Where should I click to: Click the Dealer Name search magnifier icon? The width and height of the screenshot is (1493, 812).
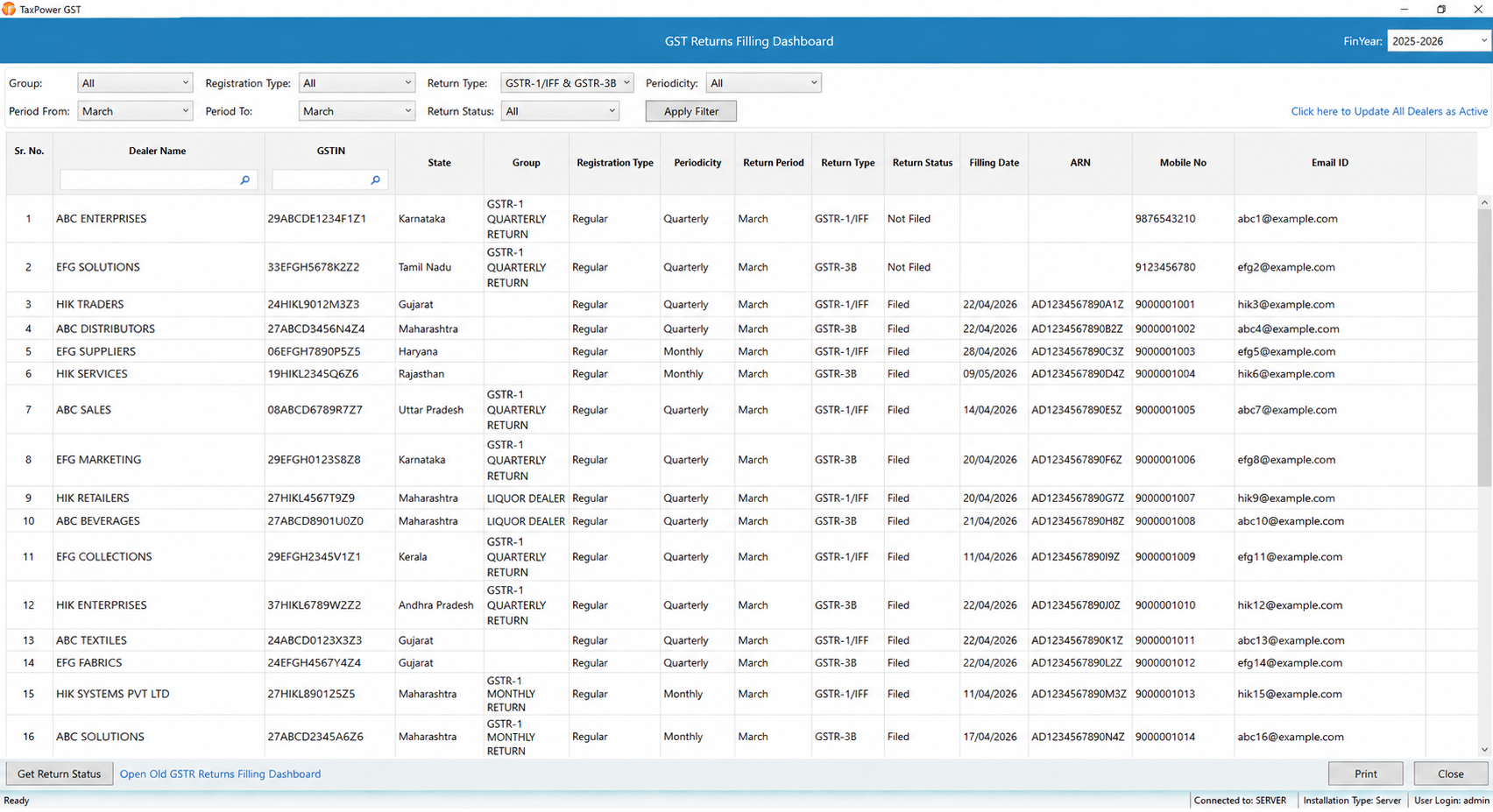tap(244, 180)
